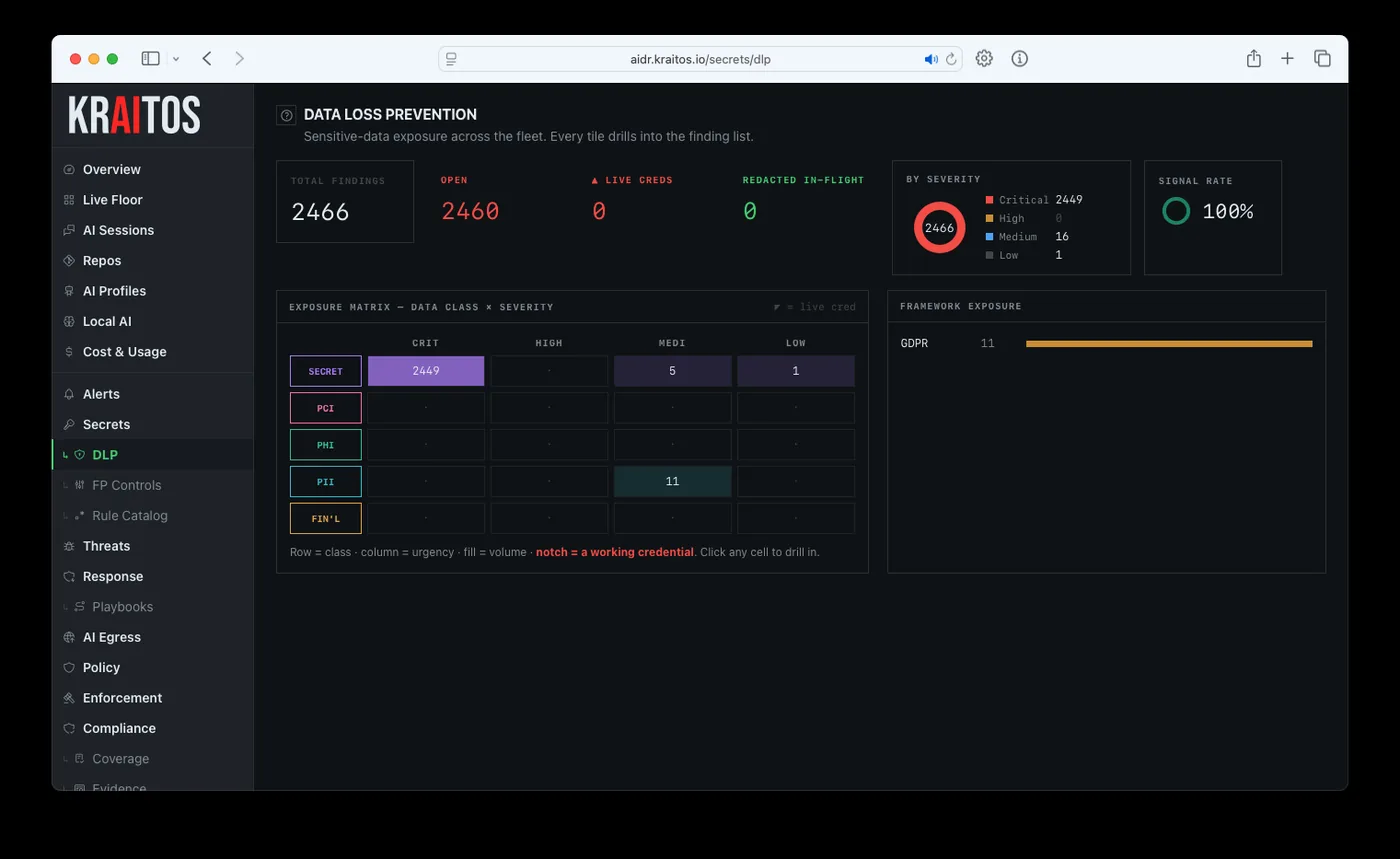
Task: Click the Policy shield icon
Action: pos(69,668)
